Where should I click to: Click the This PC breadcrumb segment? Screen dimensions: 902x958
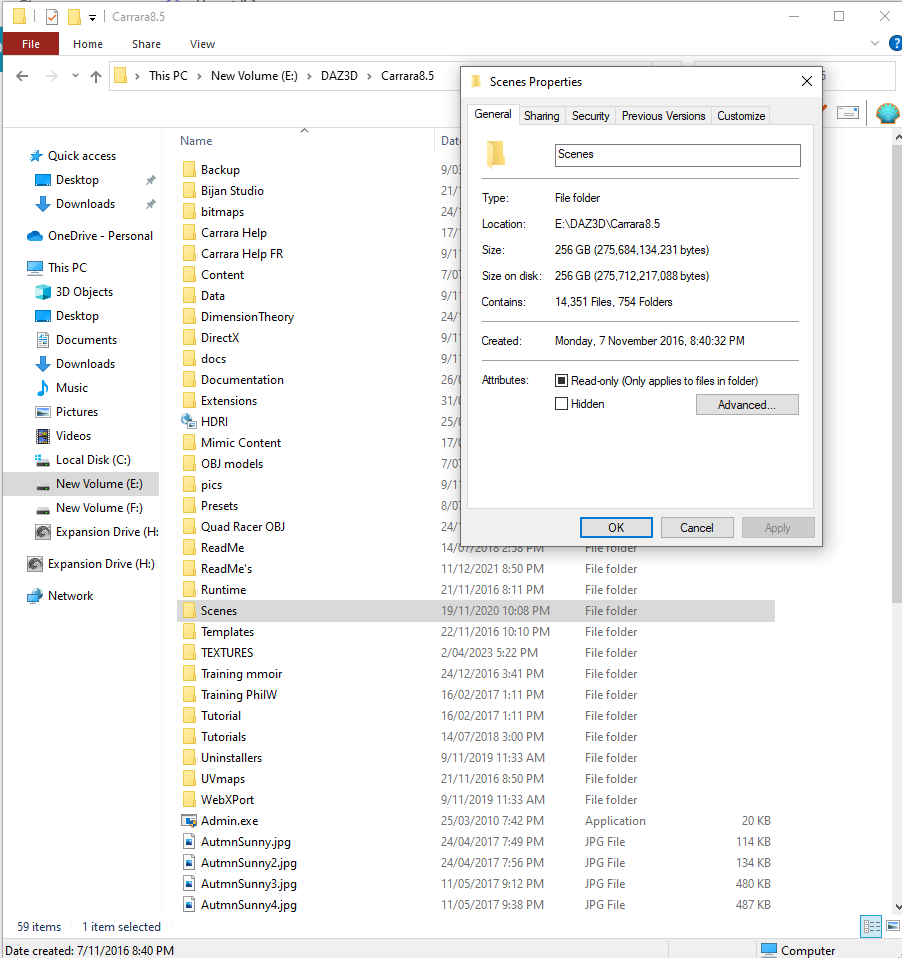168,76
